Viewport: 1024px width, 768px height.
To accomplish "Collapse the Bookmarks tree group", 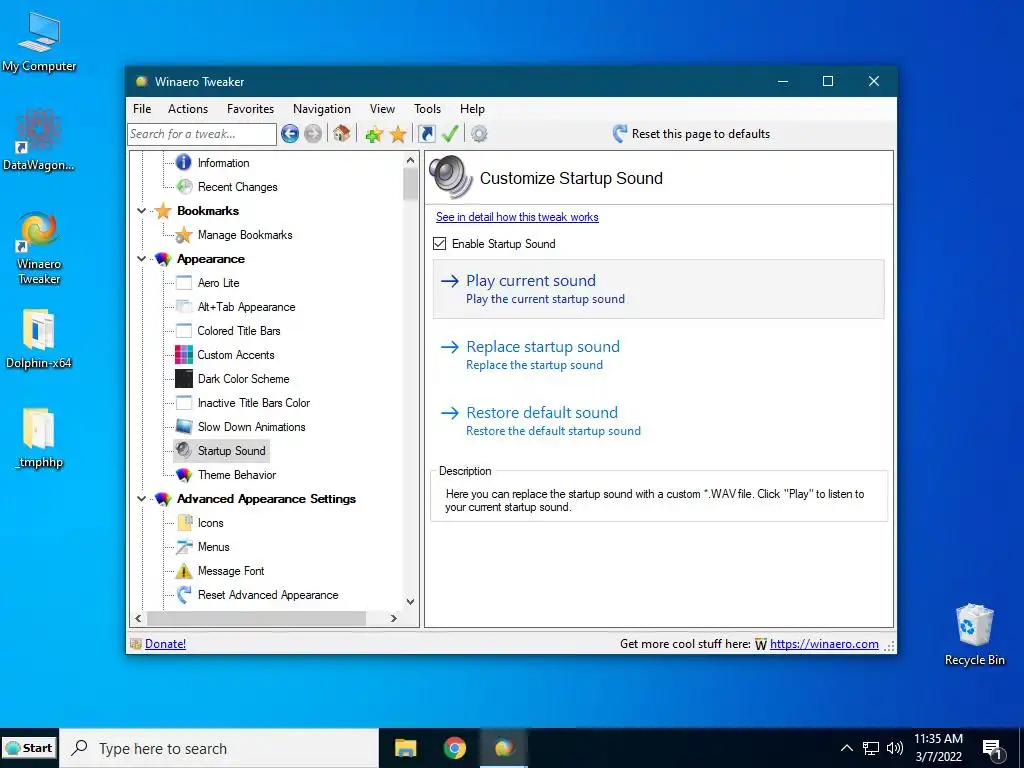I will pos(141,211).
